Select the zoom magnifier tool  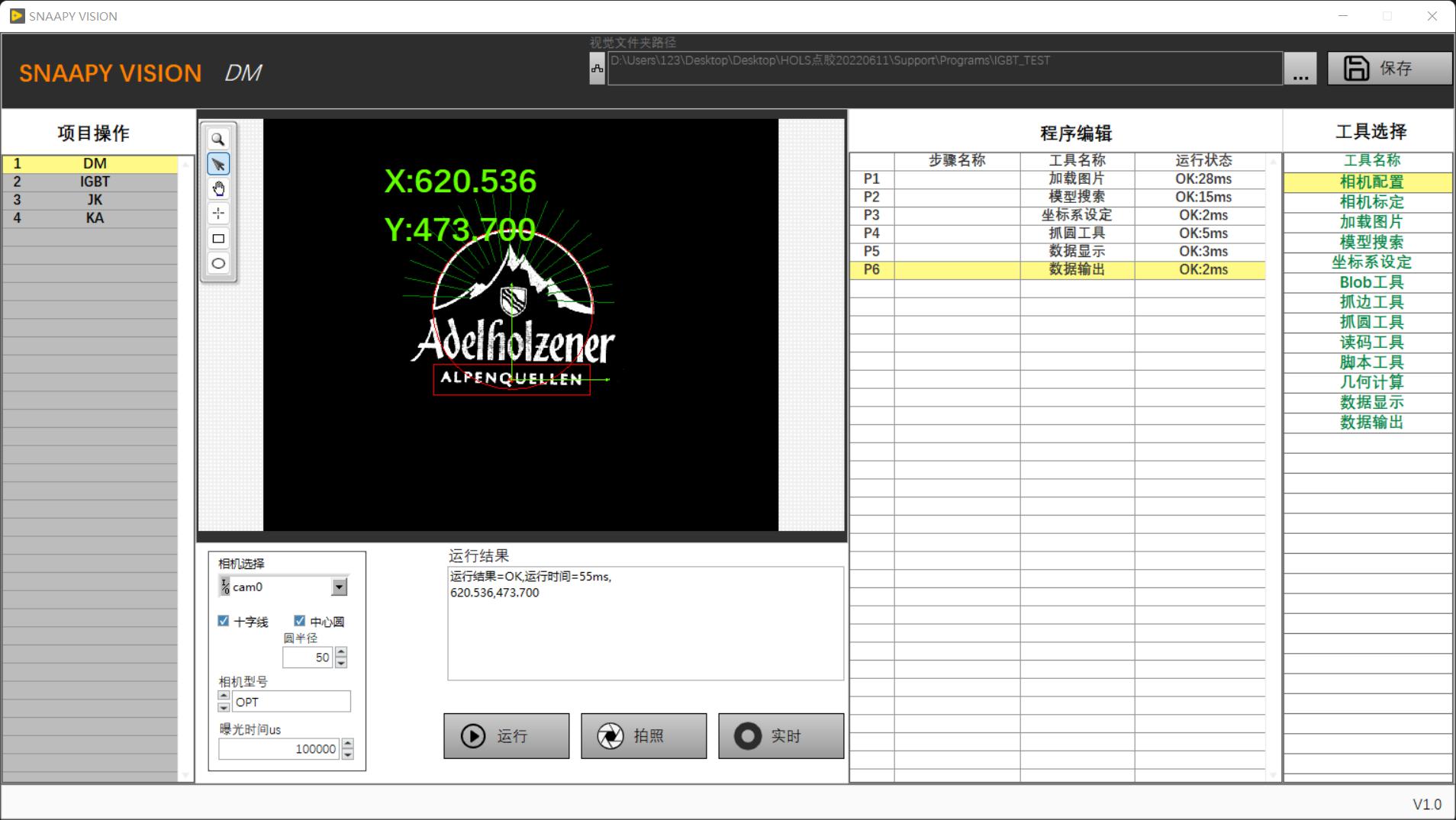[218, 140]
